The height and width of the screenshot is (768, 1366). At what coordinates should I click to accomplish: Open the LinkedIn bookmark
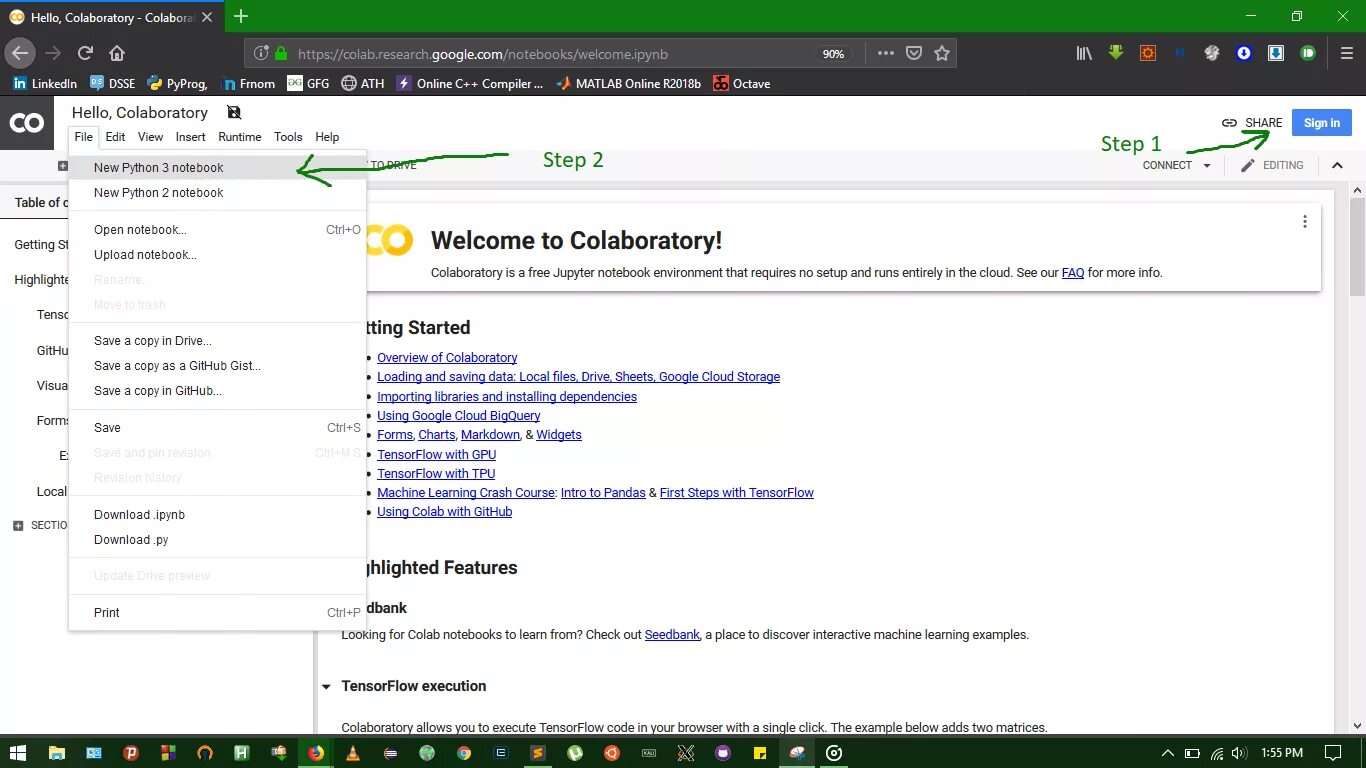(45, 84)
